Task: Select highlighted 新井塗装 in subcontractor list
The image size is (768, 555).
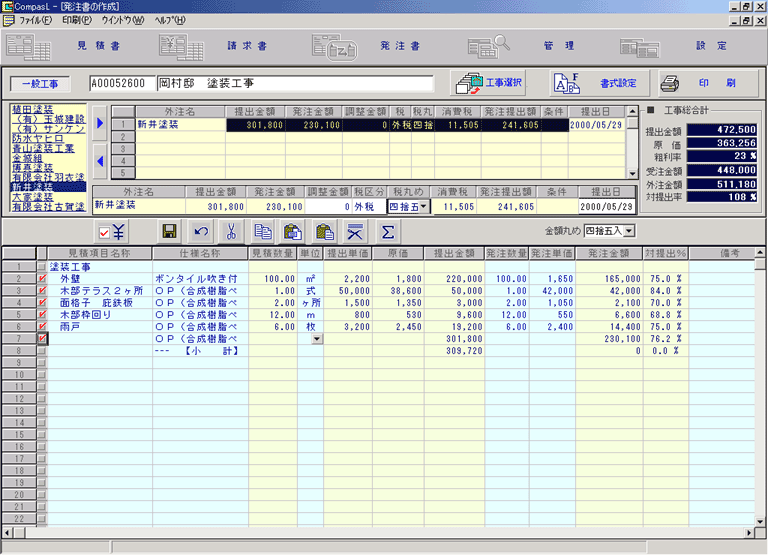Action: 48,187
